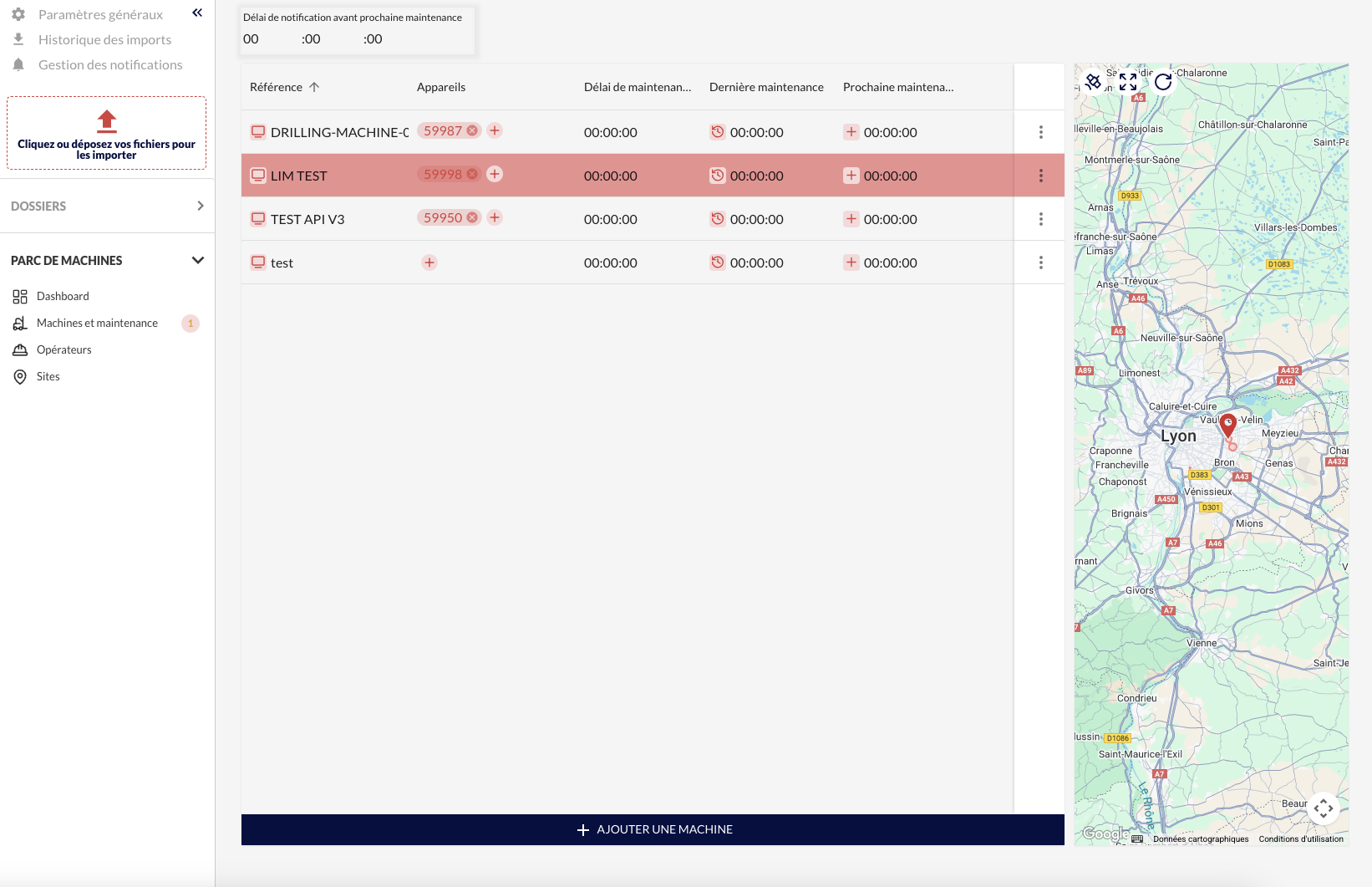Click the file upload drop zone

(106, 133)
